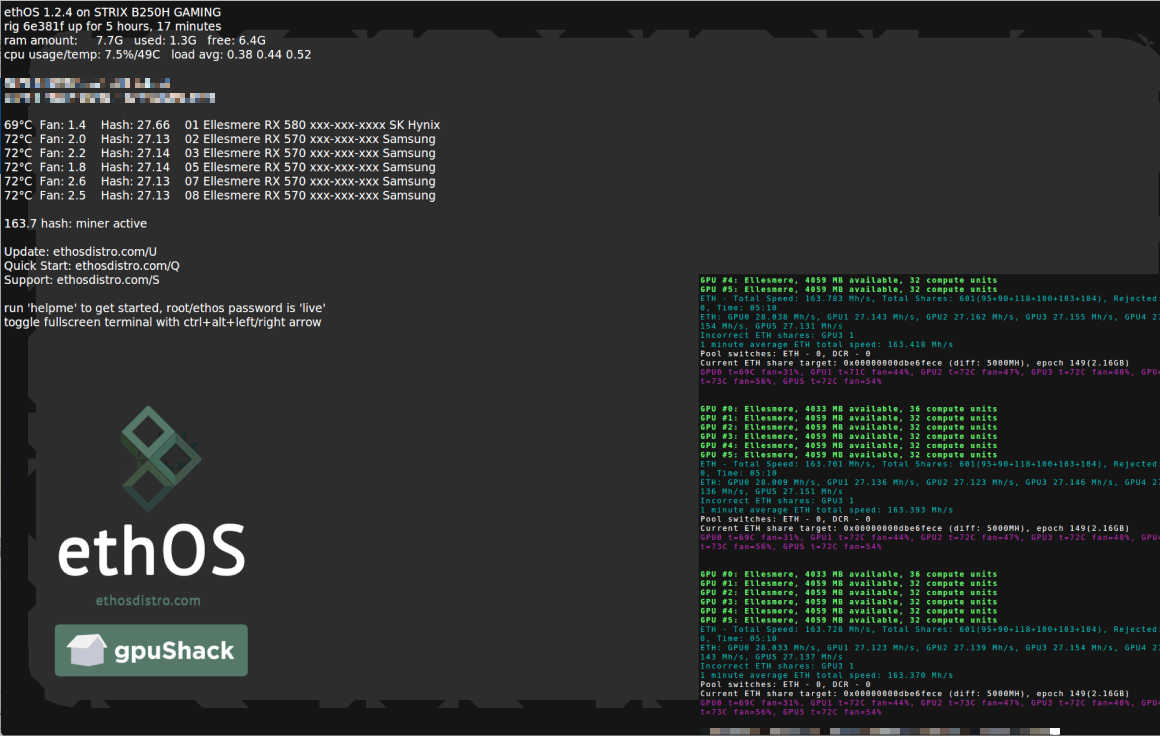Click the ethOS diamond logo icon

[x=161, y=459]
